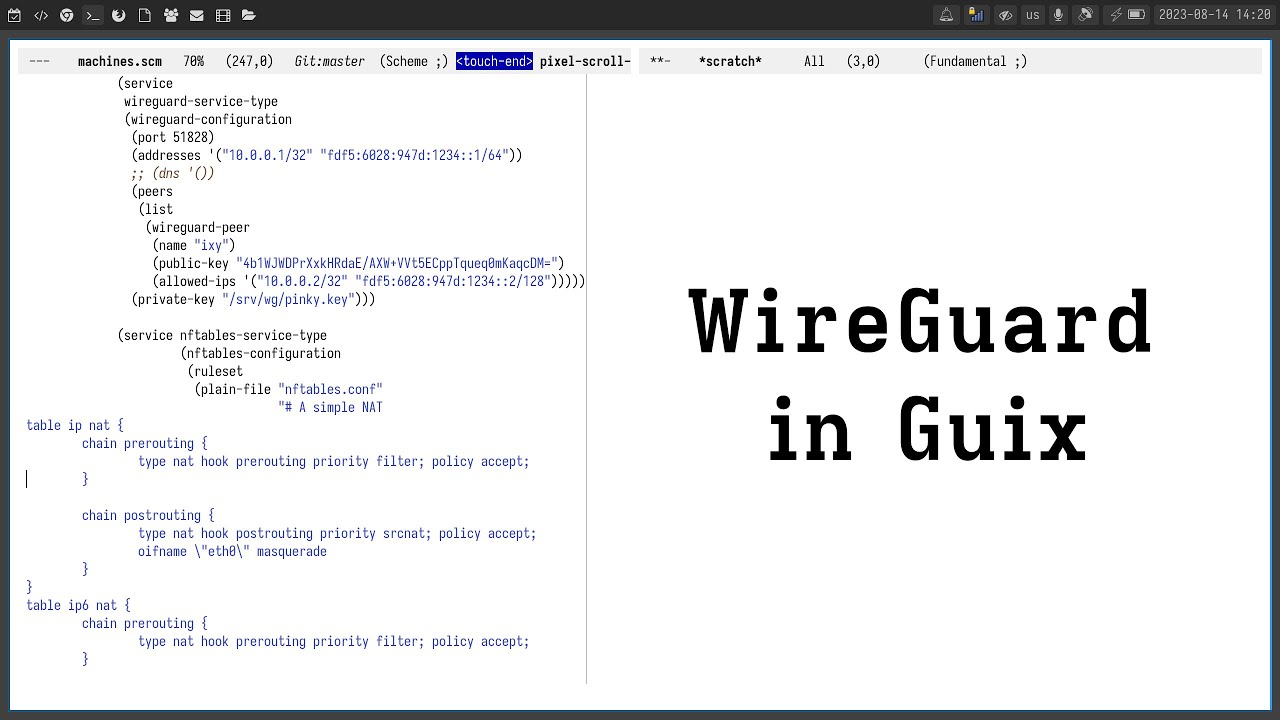Image resolution: width=1280 pixels, height=720 pixels.
Task: Click the (name "ixy") line
Action: pyautogui.click(x=194, y=245)
